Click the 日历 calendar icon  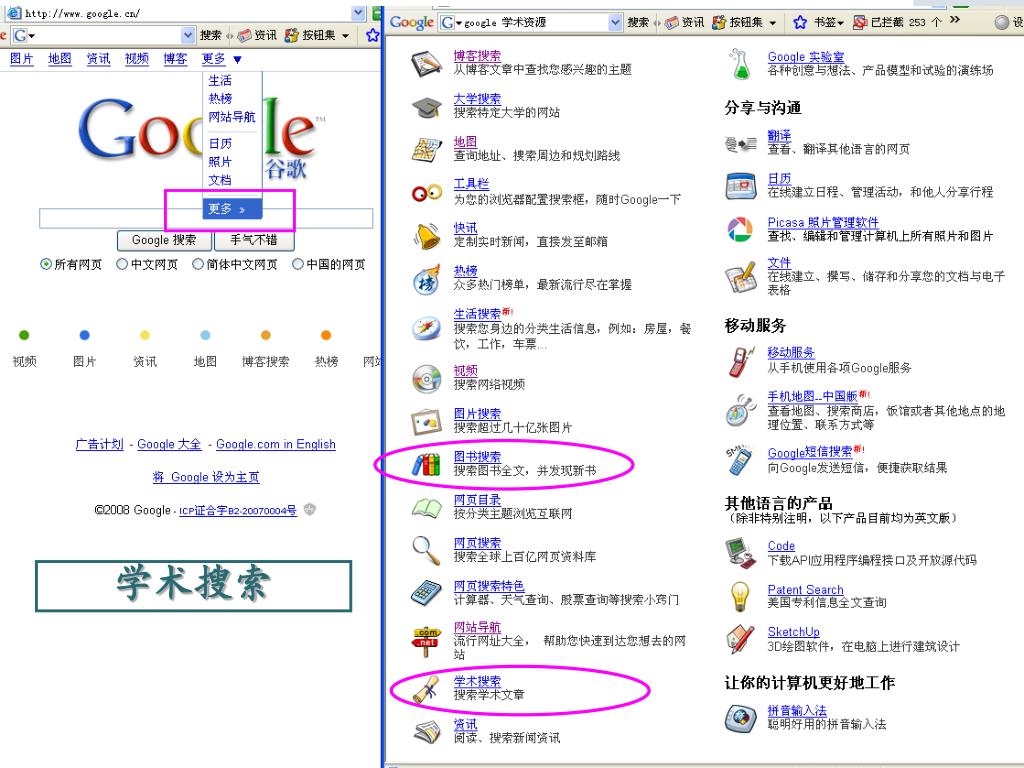pos(741,185)
